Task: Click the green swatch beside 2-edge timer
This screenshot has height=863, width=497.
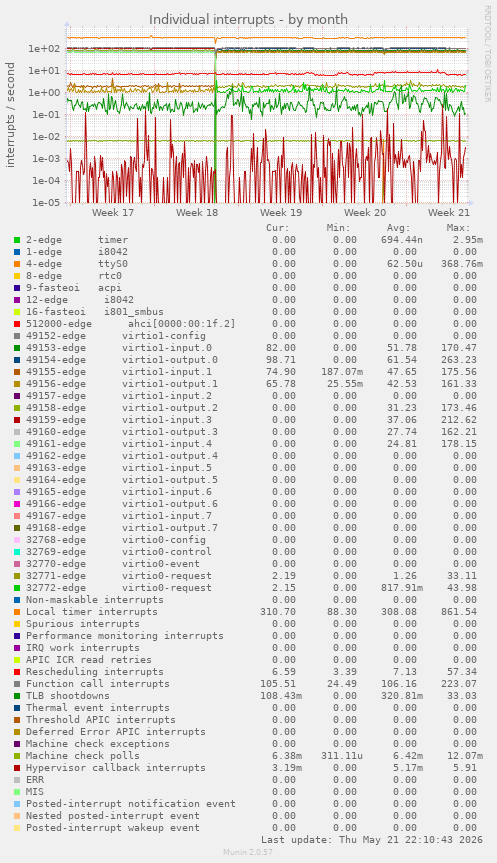Action: (17, 240)
